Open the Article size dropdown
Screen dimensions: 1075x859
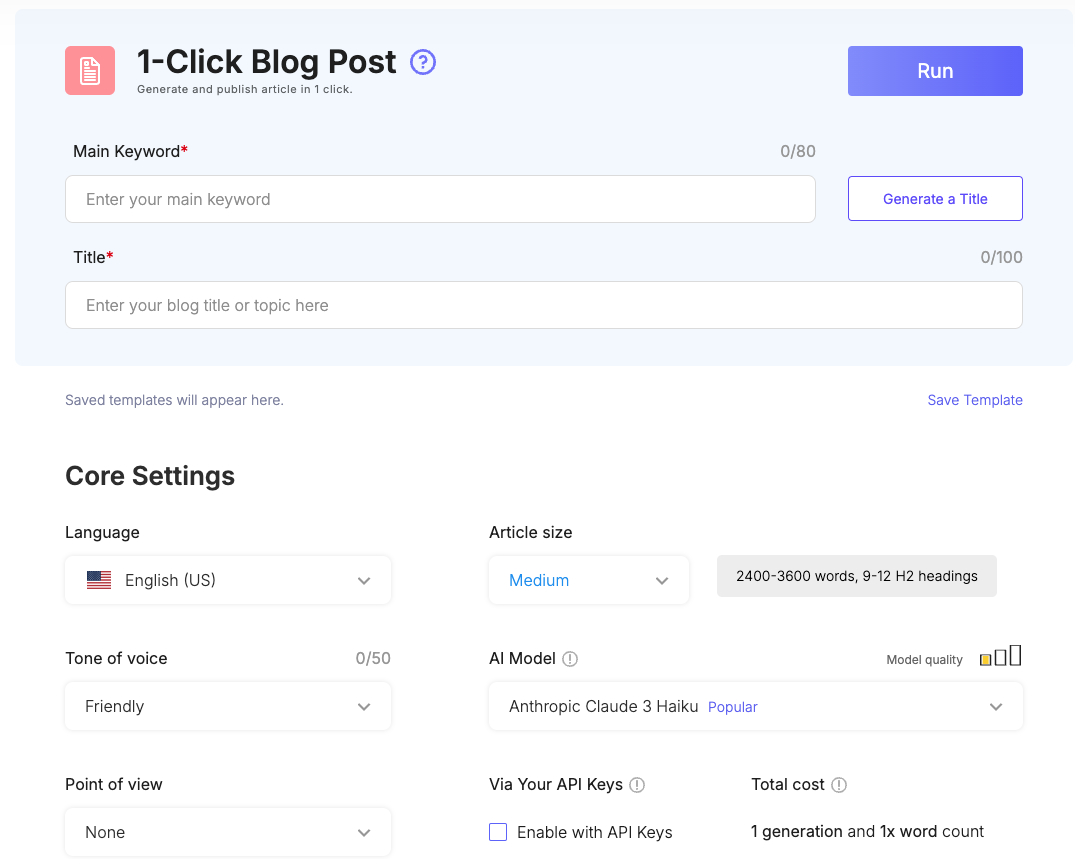[x=588, y=579]
